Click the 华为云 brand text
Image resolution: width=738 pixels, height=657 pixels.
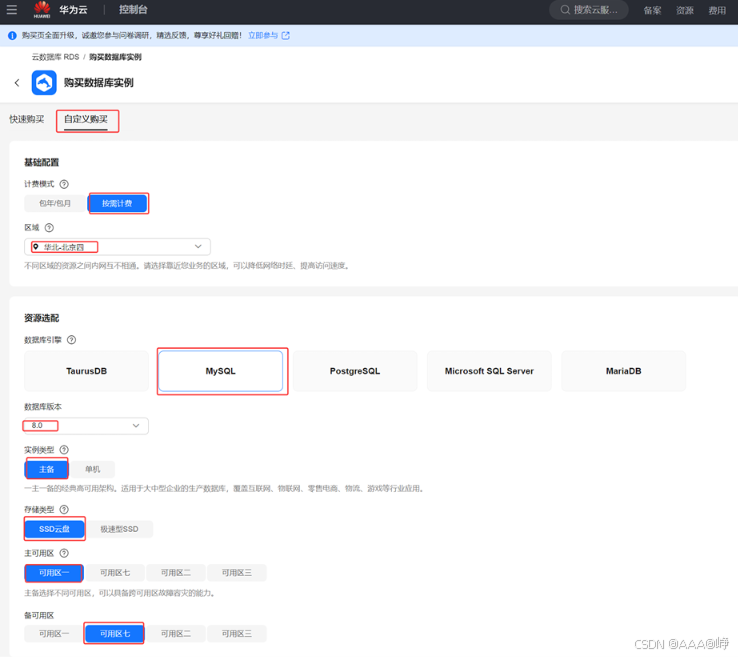click(73, 9)
